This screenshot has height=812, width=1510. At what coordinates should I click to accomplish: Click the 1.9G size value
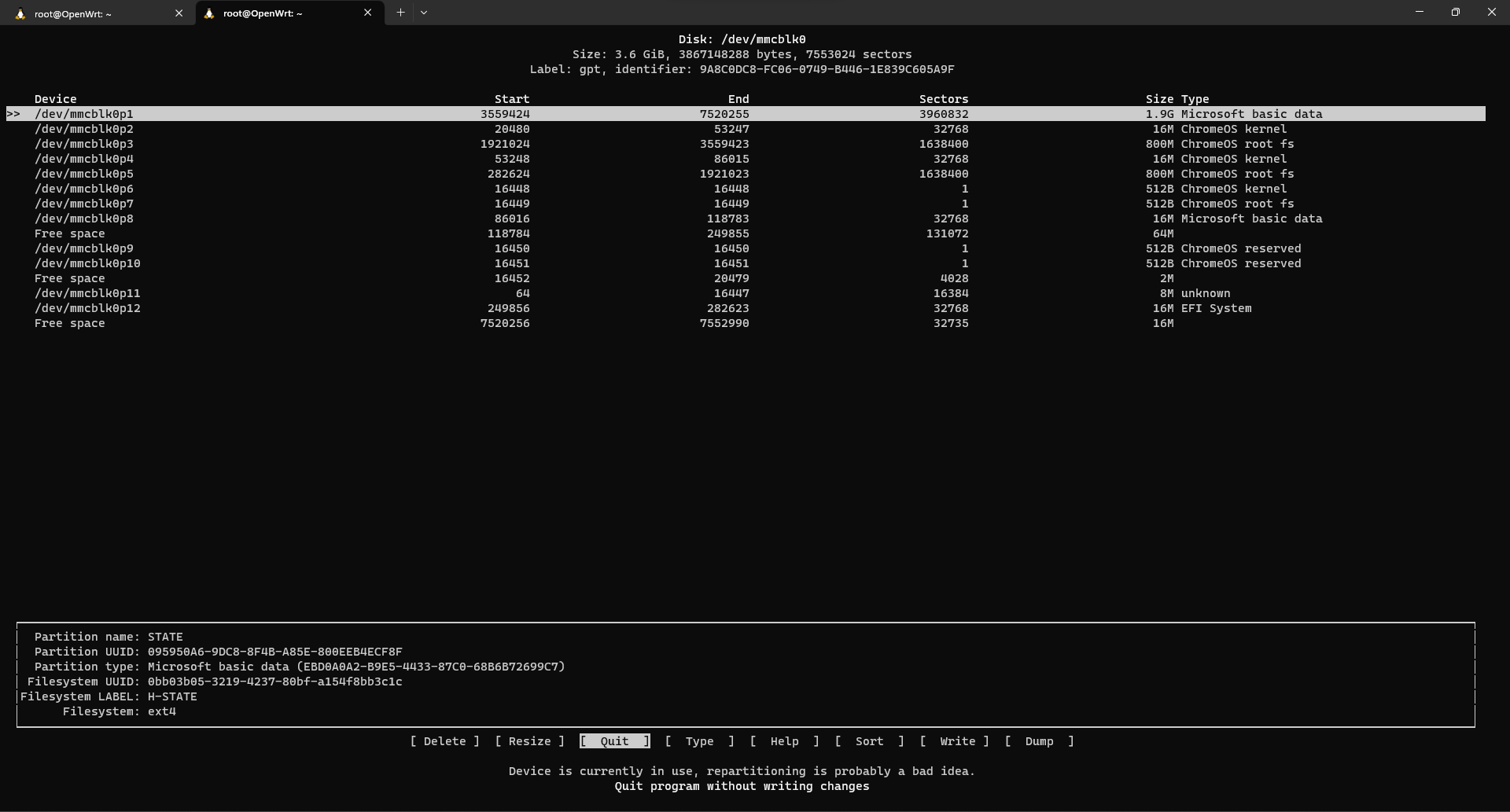click(x=1159, y=114)
